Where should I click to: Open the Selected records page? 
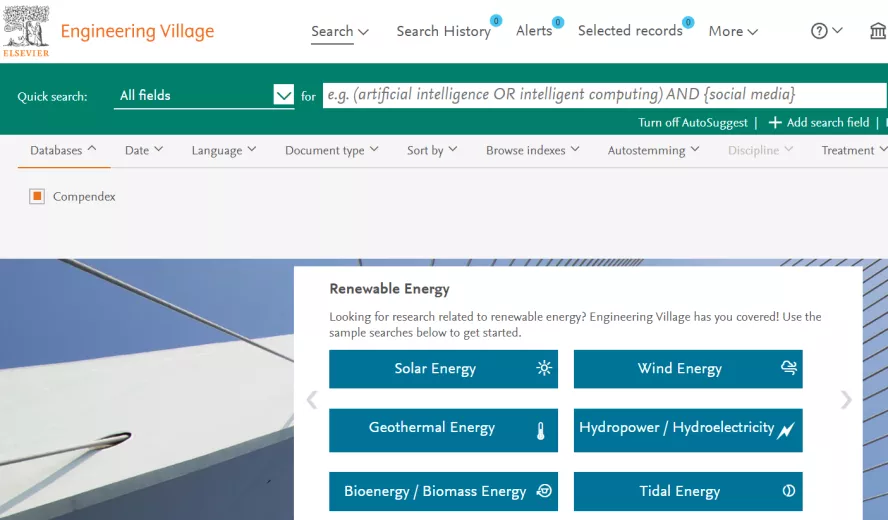(630, 31)
